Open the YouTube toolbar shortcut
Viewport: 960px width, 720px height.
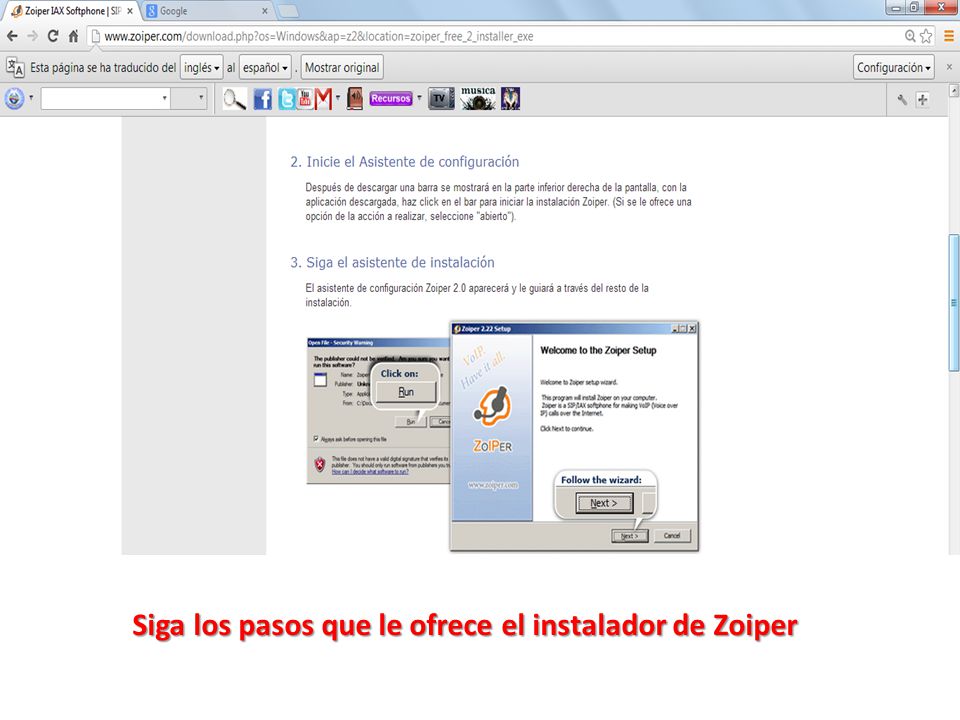[x=304, y=99]
